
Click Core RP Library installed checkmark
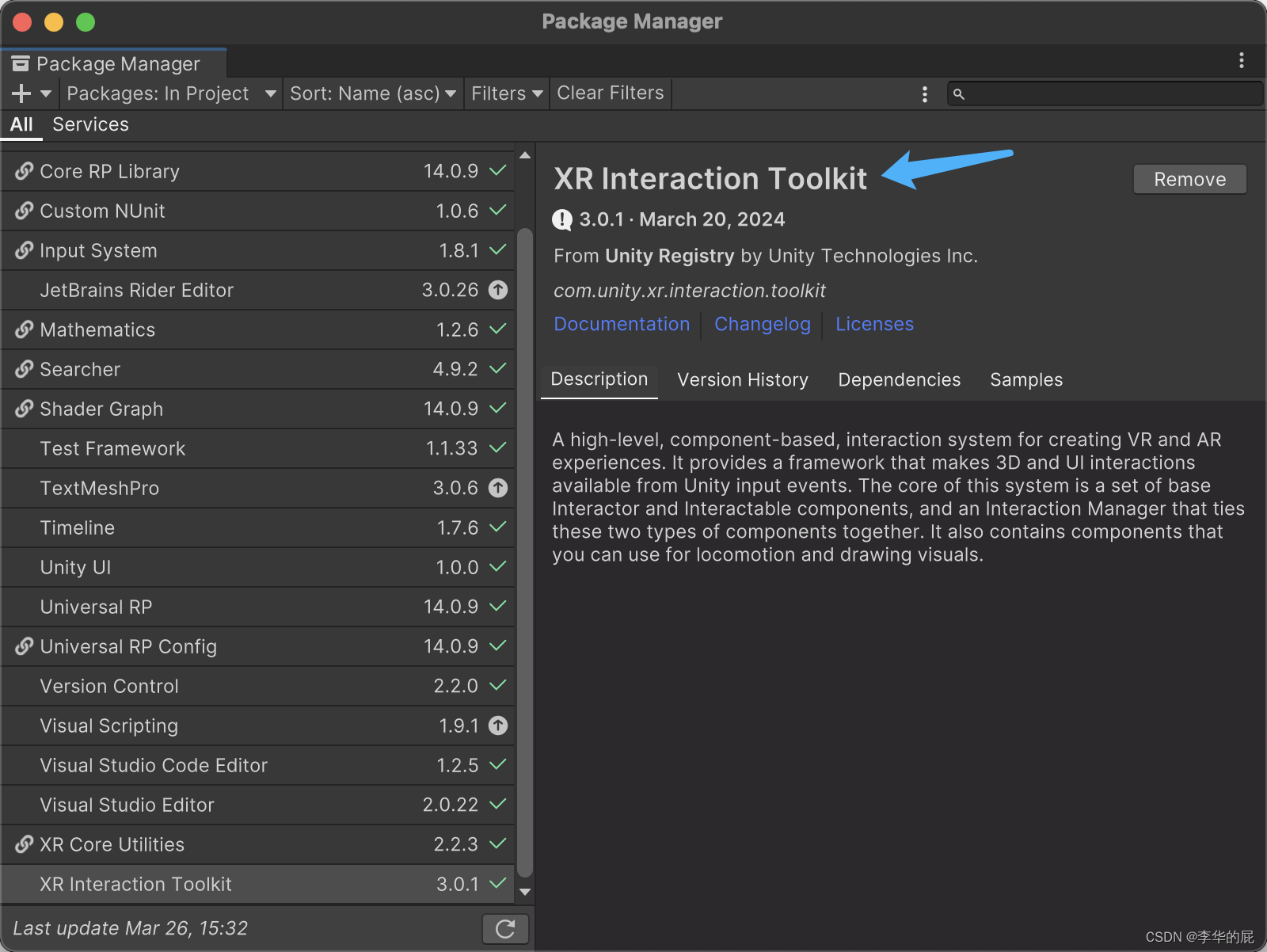click(x=497, y=170)
